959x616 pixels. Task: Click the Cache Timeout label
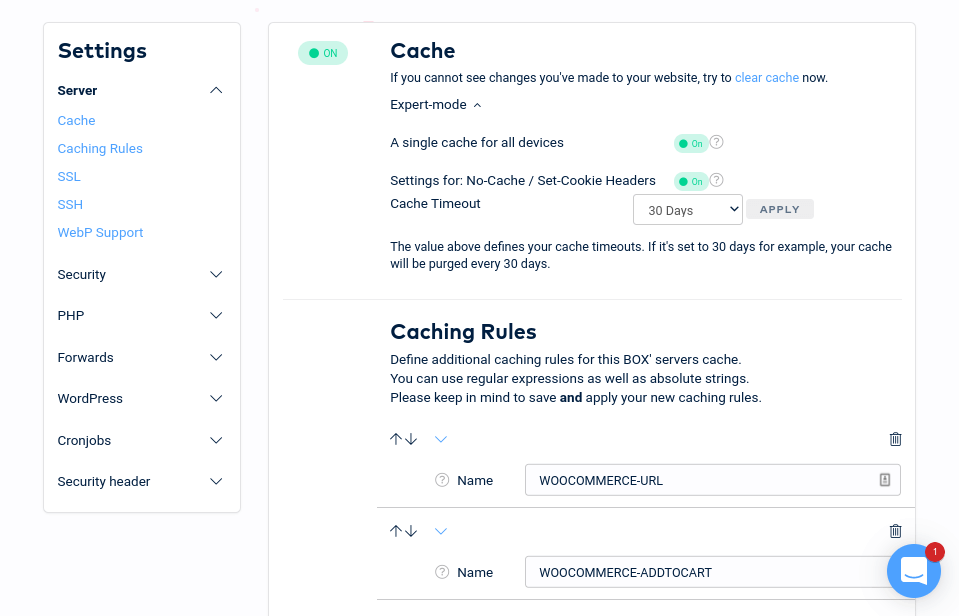pyautogui.click(x=435, y=204)
